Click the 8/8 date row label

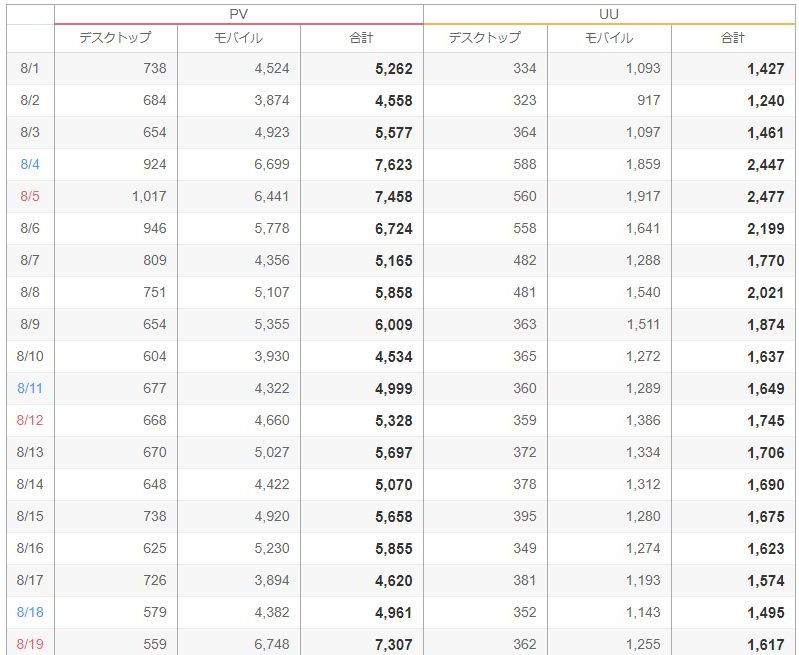pyautogui.click(x=30, y=293)
